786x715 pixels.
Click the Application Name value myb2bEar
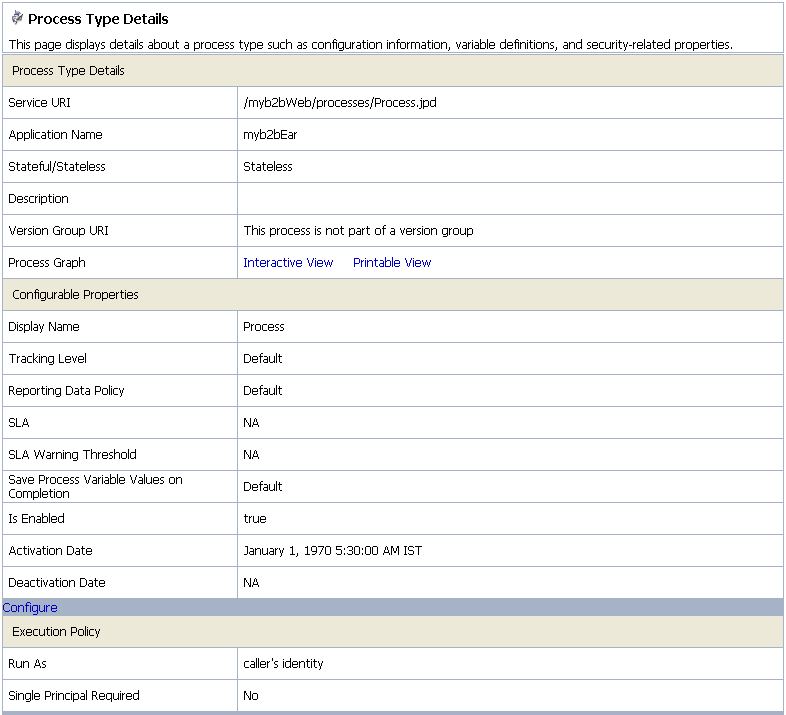(x=270, y=135)
